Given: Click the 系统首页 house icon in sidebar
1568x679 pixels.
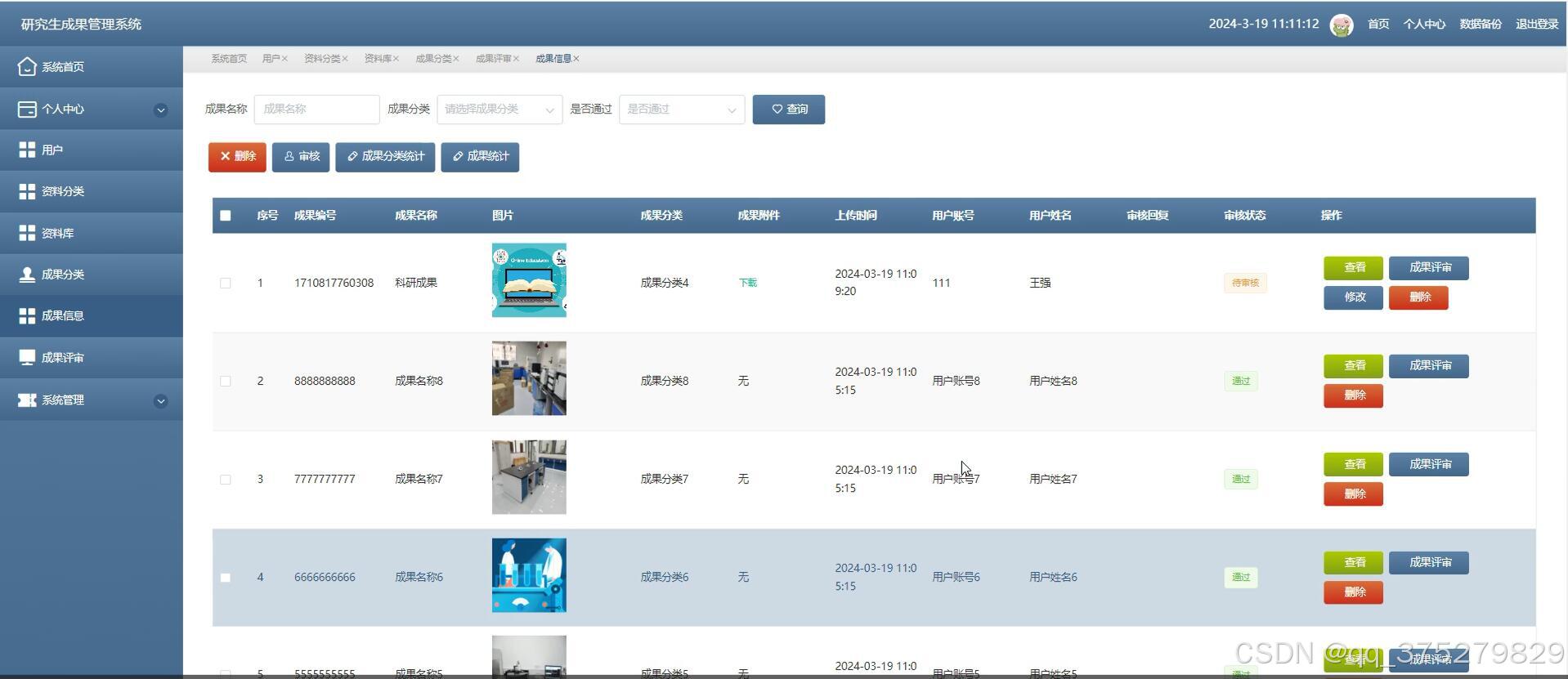Looking at the screenshot, I should point(27,66).
